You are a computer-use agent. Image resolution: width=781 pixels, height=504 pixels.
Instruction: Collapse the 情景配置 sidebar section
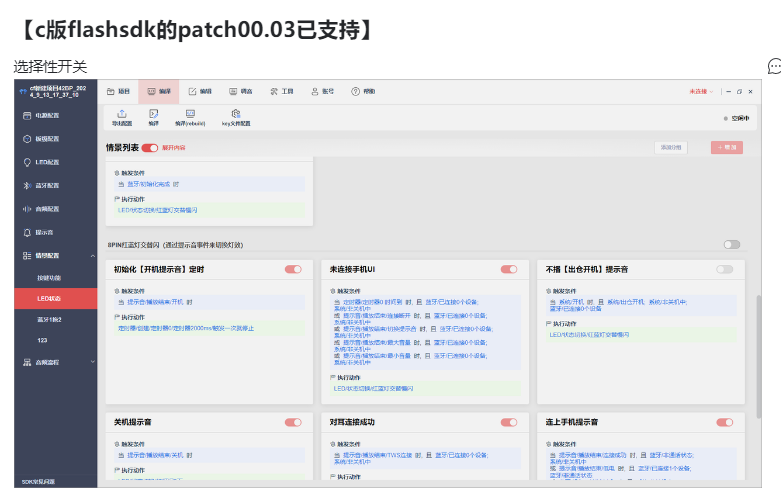point(93,256)
